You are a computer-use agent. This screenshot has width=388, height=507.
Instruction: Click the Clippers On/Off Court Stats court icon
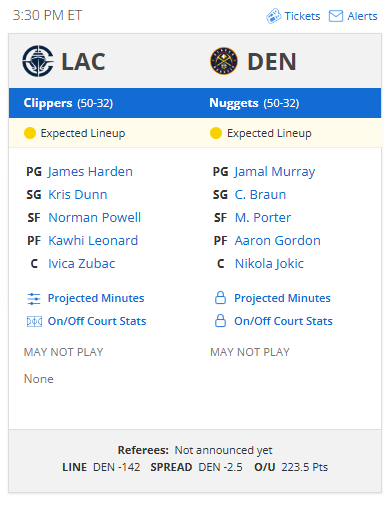[34, 321]
